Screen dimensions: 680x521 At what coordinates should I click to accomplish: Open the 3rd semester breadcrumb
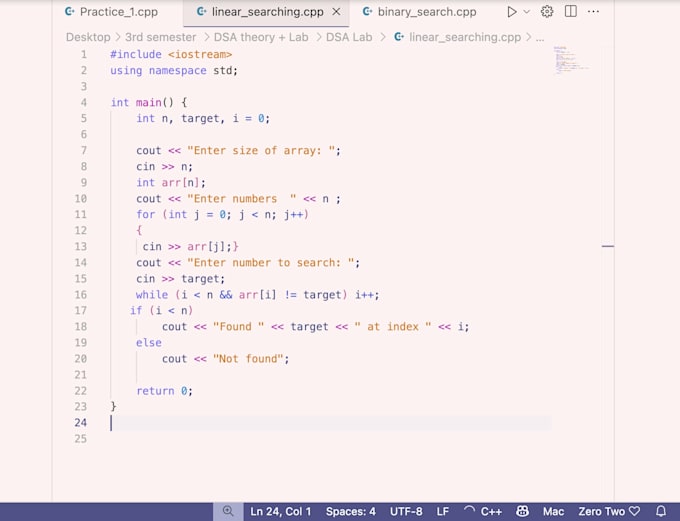point(160,37)
